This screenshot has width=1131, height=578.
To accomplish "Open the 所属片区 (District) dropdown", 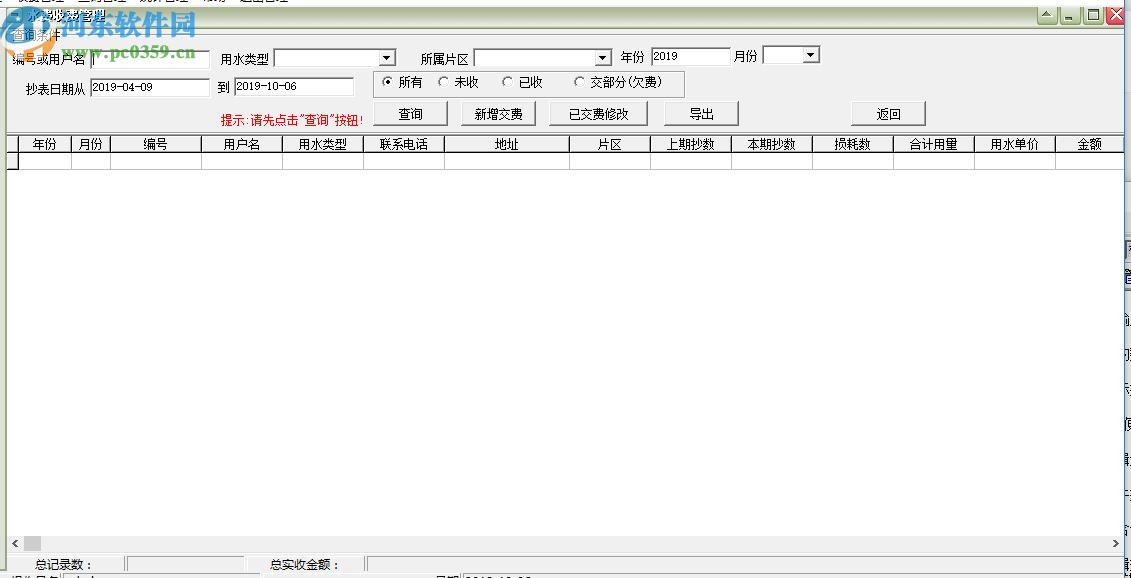I will tap(602, 57).
